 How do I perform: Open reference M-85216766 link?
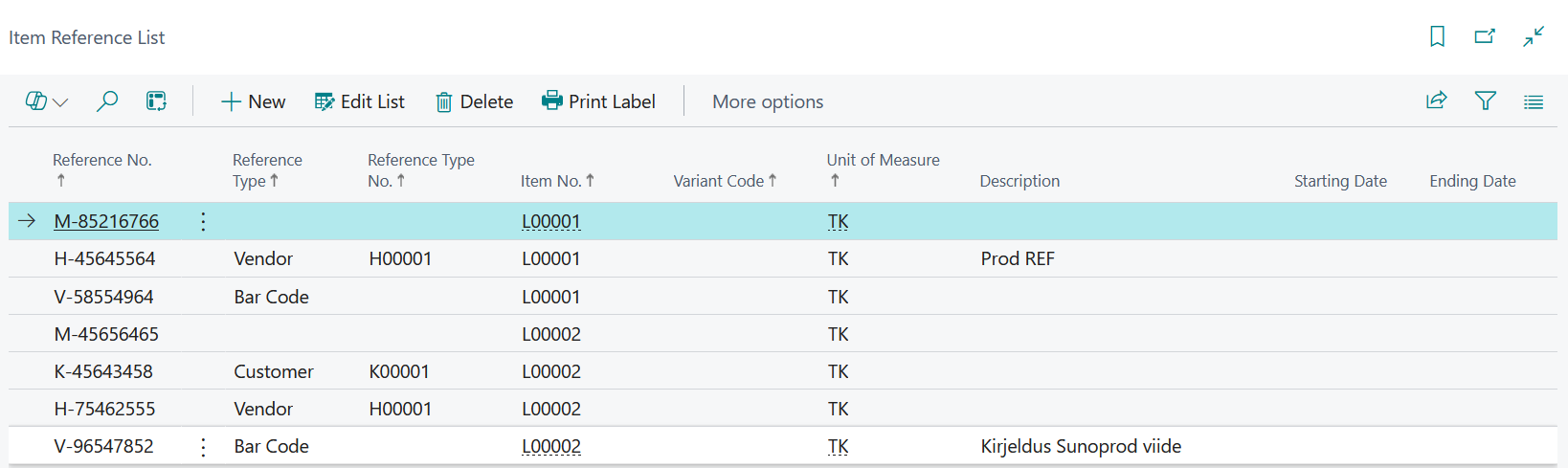106,221
